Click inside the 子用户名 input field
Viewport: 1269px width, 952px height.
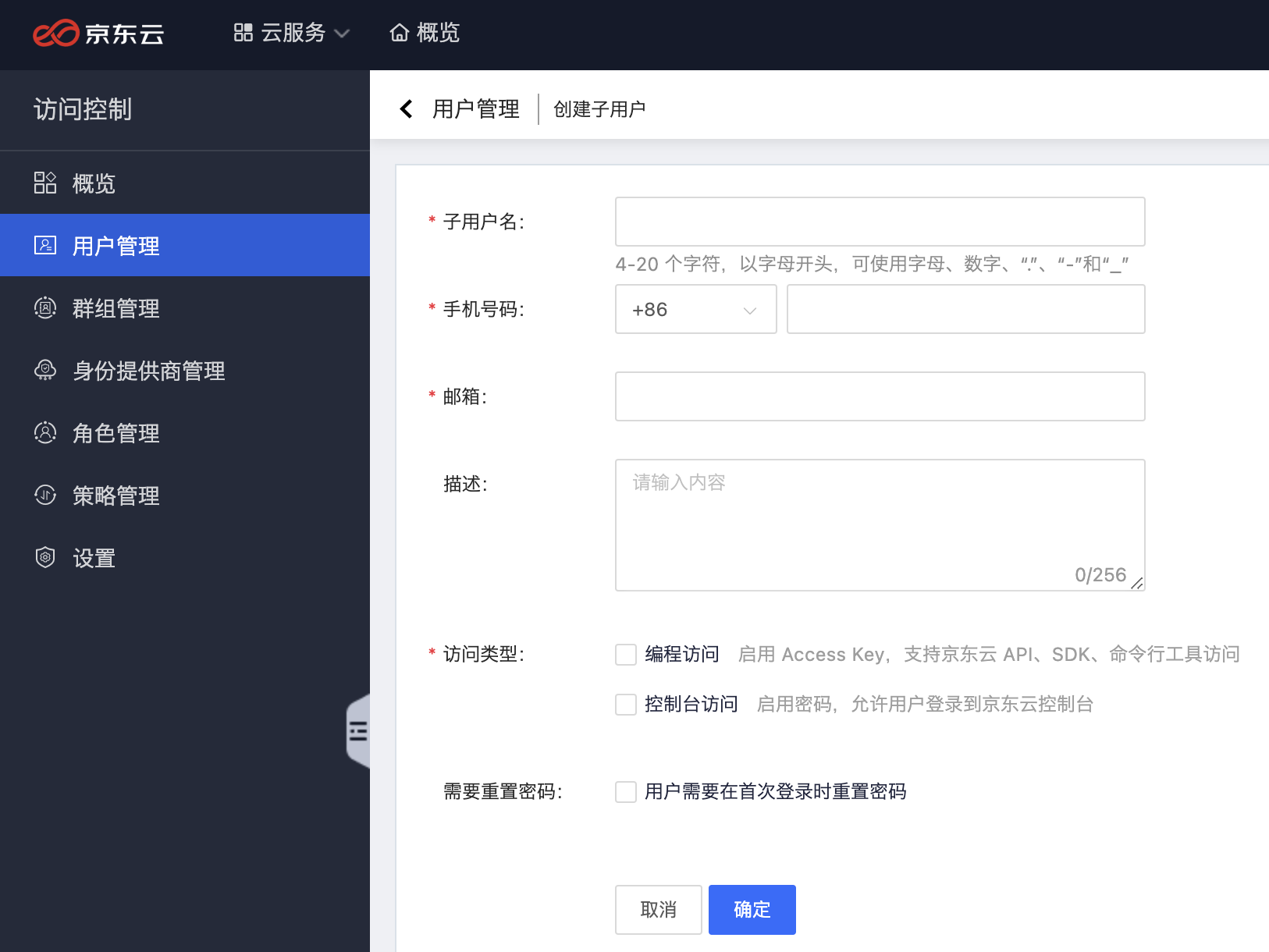coord(880,222)
